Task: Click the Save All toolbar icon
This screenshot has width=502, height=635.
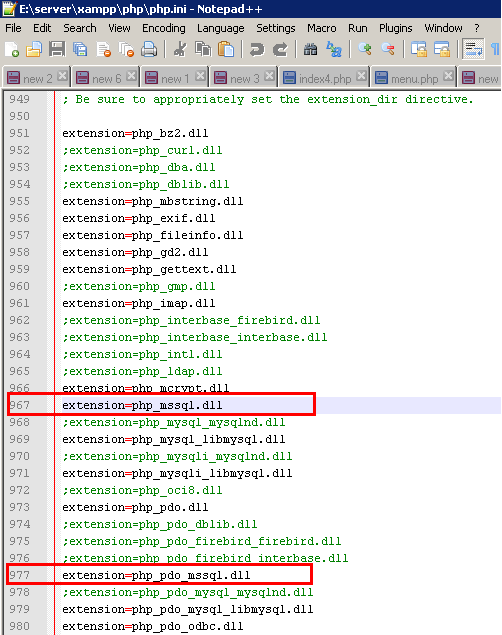Action: click(80, 49)
